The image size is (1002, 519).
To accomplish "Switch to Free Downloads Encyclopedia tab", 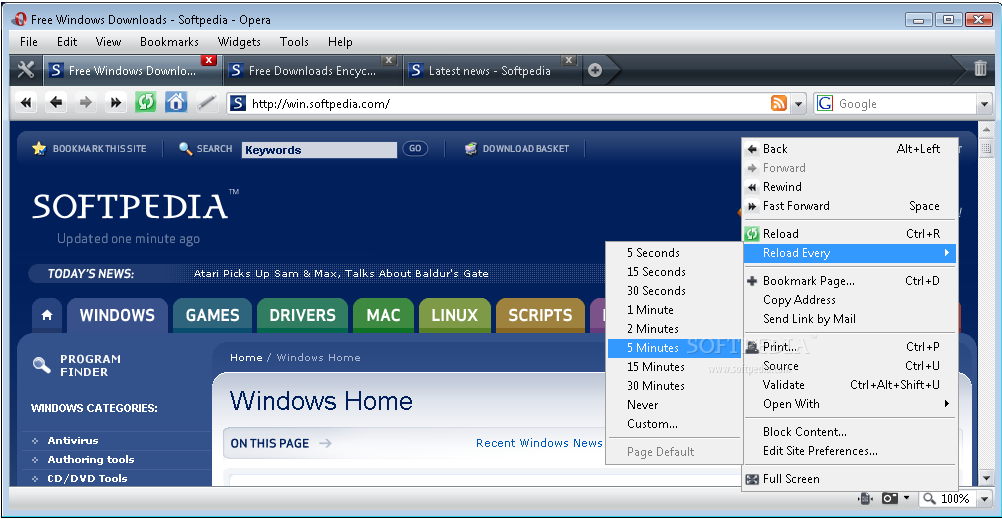I will tap(312, 70).
